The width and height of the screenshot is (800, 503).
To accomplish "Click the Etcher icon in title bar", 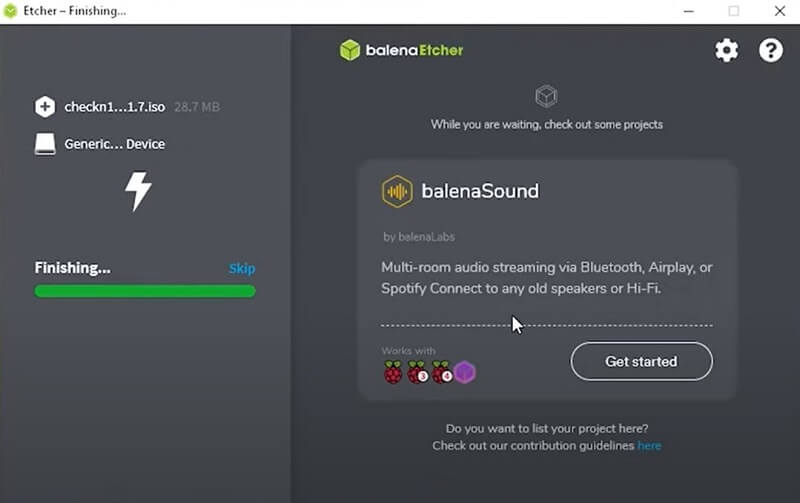I will 12,11.
